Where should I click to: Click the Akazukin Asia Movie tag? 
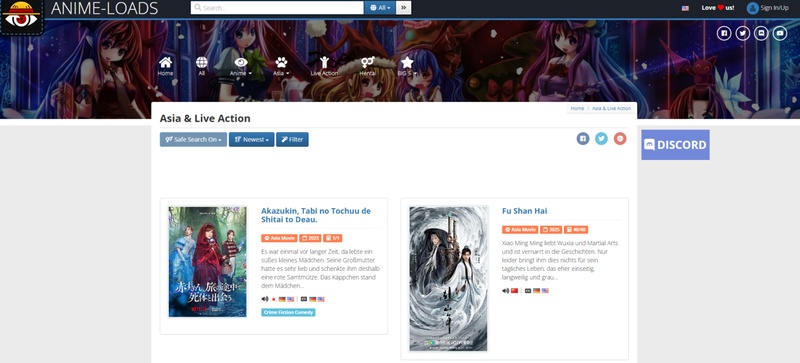tap(279, 238)
